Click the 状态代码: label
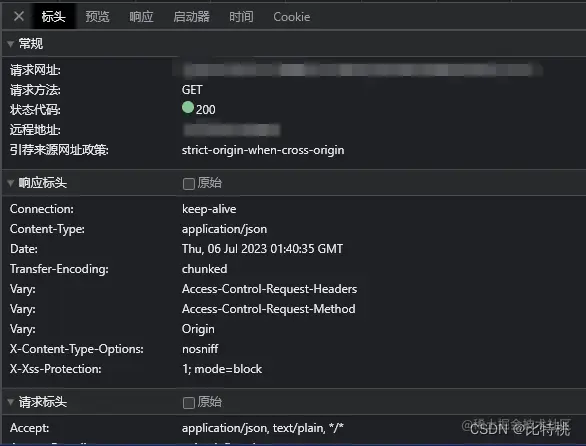Screen dimensions: 586x446 (35, 110)
